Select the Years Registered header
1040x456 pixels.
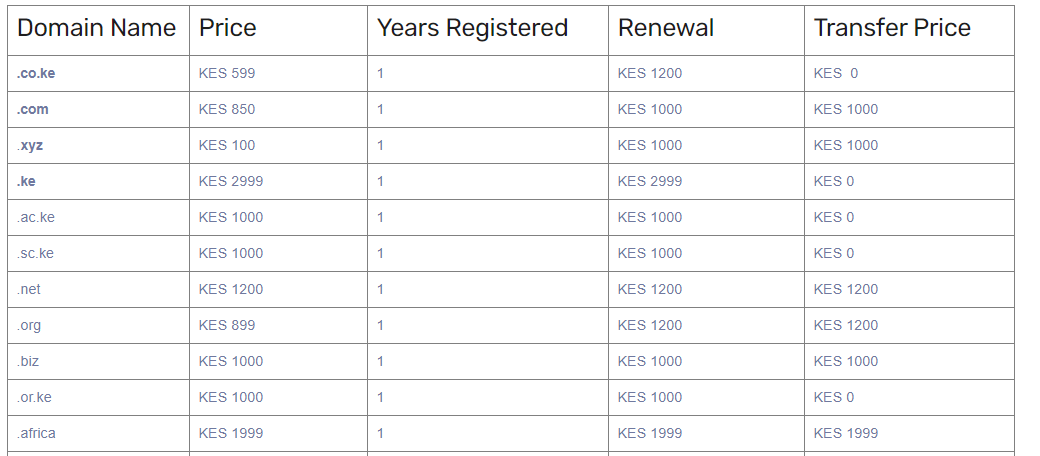tap(473, 28)
